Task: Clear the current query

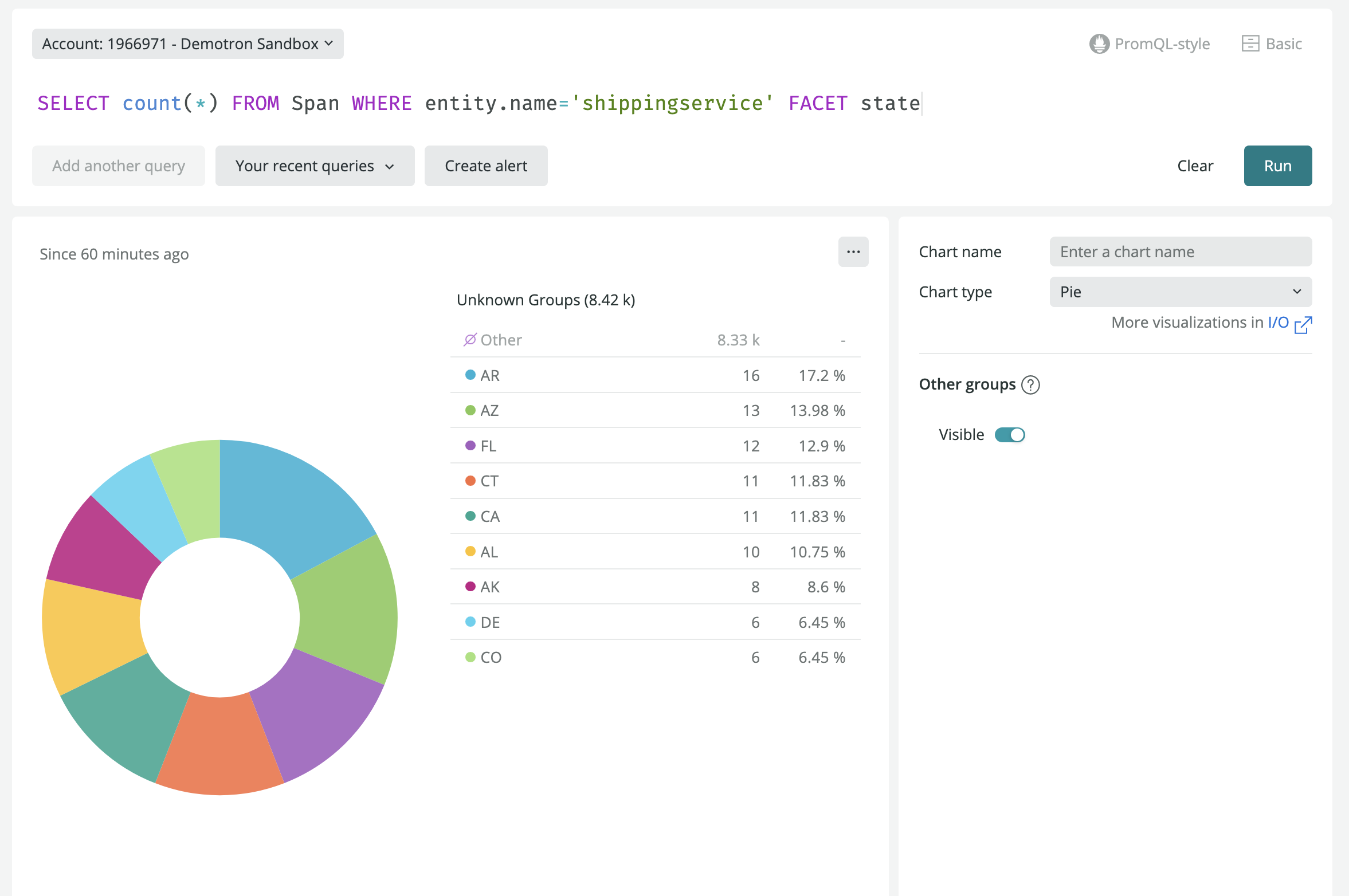Action: tap(1195, 166)
